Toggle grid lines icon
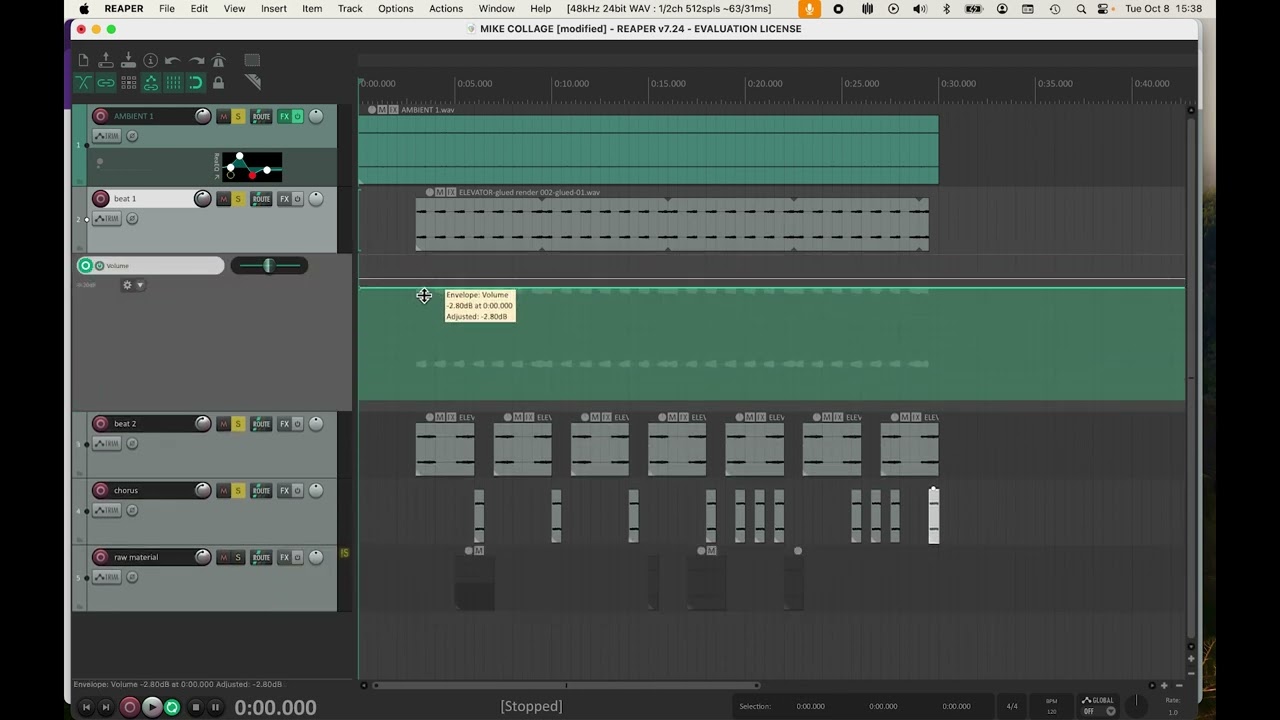The image size is (1280, 720). click(173, 83)
